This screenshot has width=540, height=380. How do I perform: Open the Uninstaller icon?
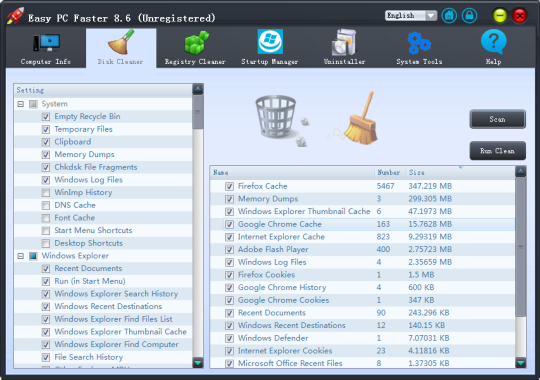tap(344, 42)
